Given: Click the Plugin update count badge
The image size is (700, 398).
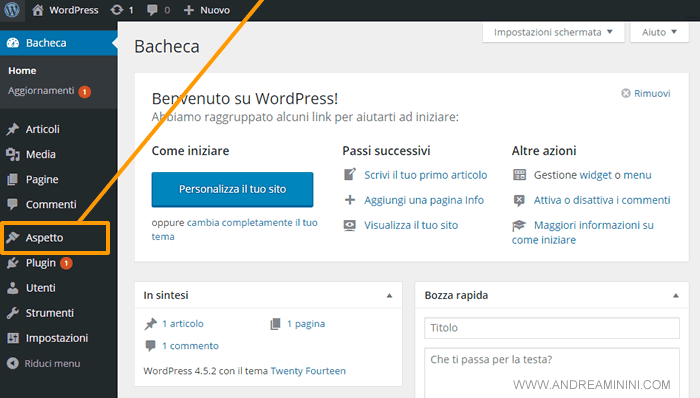Looking at the screenshot, I should (66, 263).
